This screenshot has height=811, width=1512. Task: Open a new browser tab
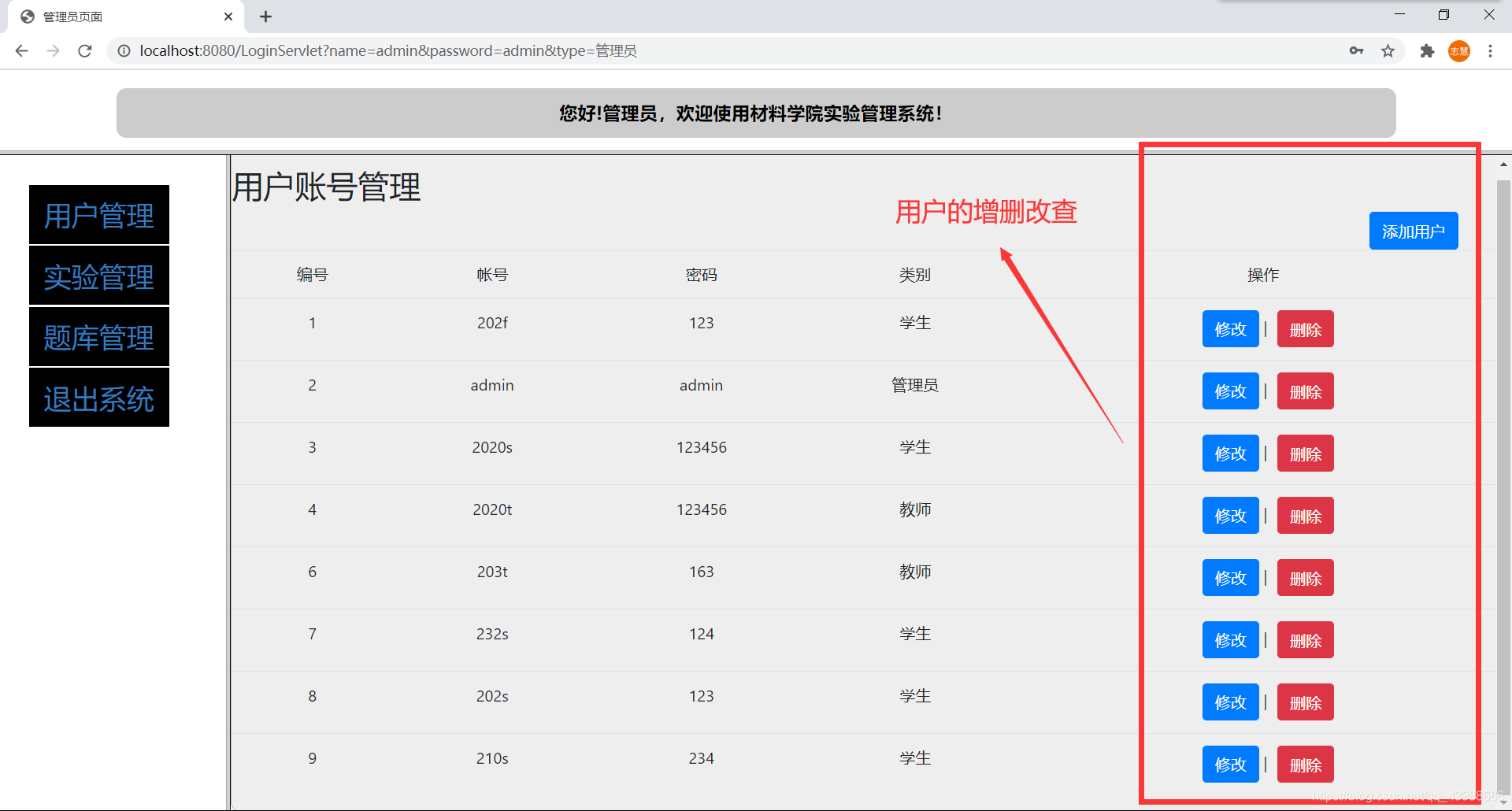(266, 17)
